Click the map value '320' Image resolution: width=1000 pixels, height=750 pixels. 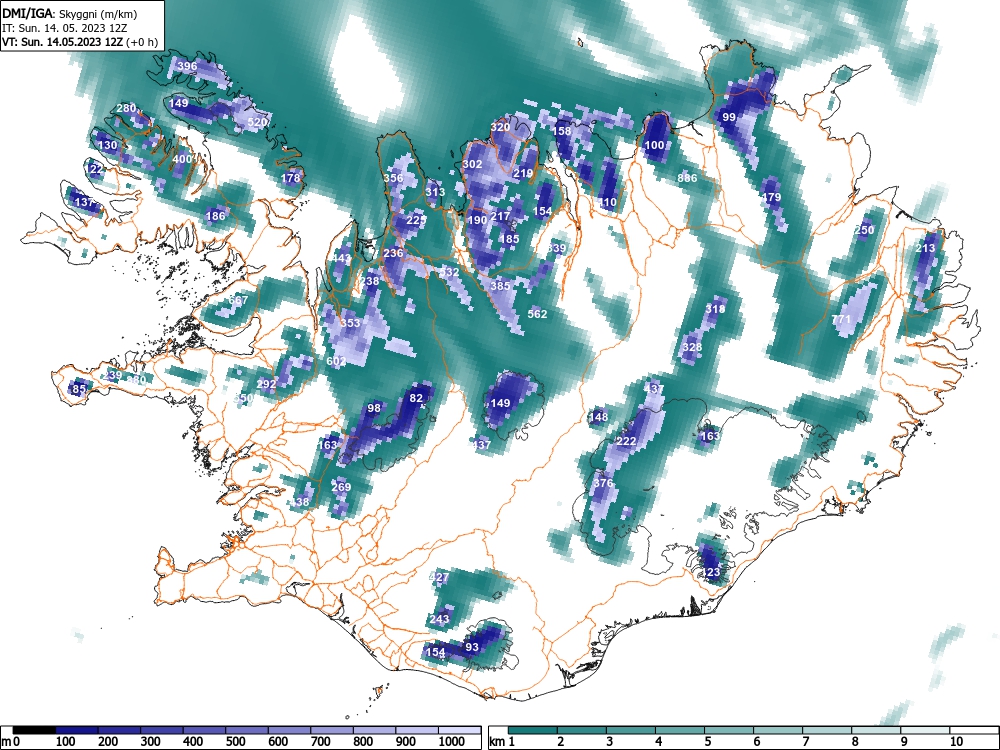point(501,128)
